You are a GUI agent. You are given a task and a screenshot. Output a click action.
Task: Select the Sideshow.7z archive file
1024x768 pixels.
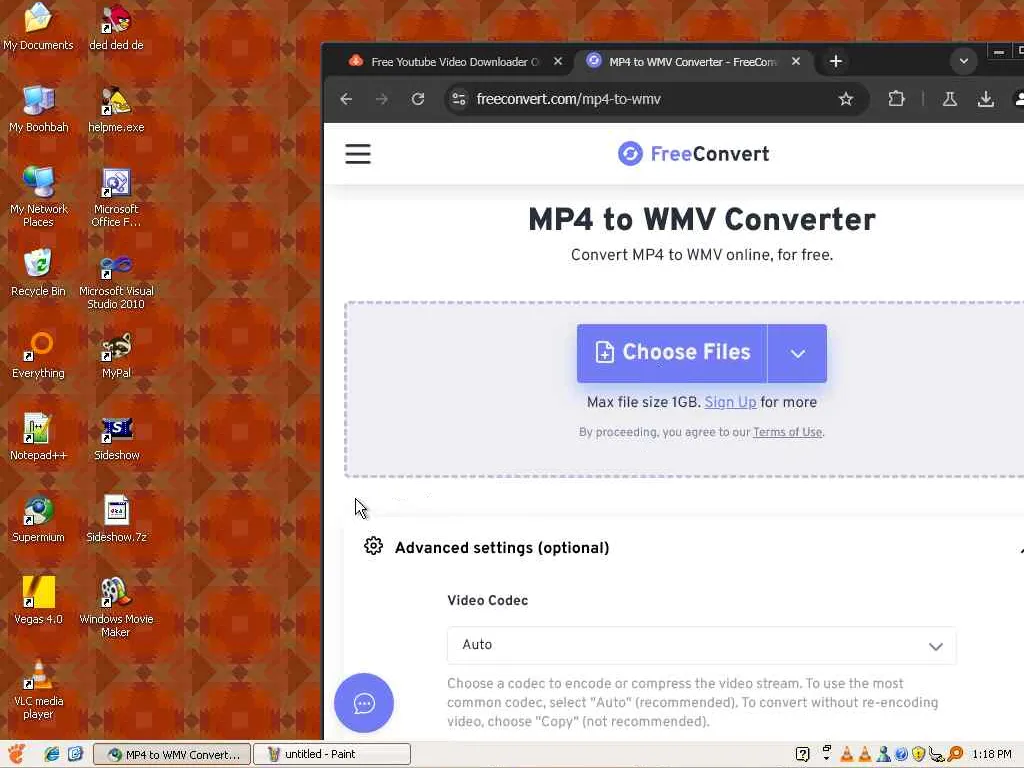[116, 519]
